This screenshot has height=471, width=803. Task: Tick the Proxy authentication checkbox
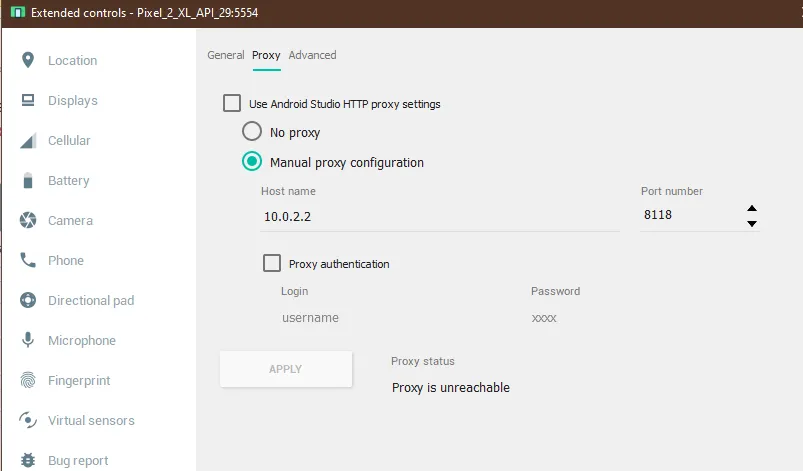pyautogui.click(x=272, y=263)
